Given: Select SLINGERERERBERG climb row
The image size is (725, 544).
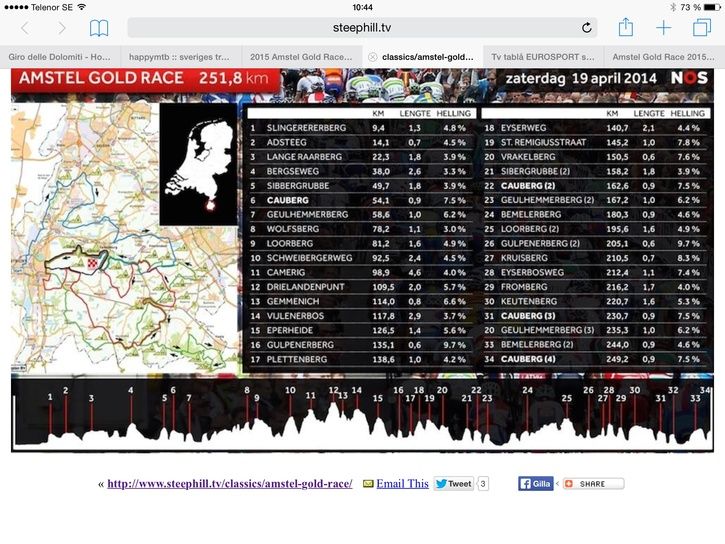Looking at the screenshot, I should pos(361,128).
